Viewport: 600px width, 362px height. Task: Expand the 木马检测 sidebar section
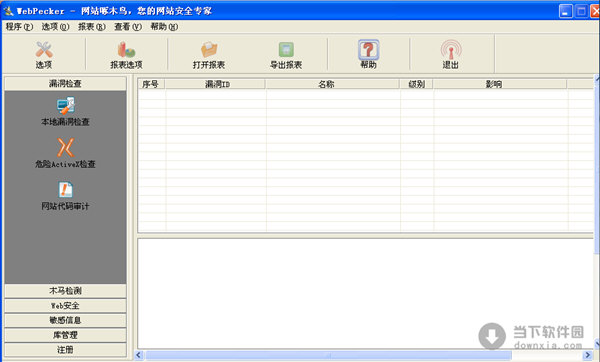[65, 291]
